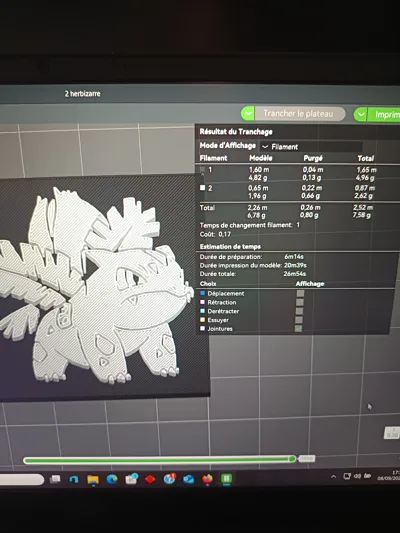Click the volume icon in system tray
Image resolution: width=400 pixels, height=533 pixels.
point(357,476)
